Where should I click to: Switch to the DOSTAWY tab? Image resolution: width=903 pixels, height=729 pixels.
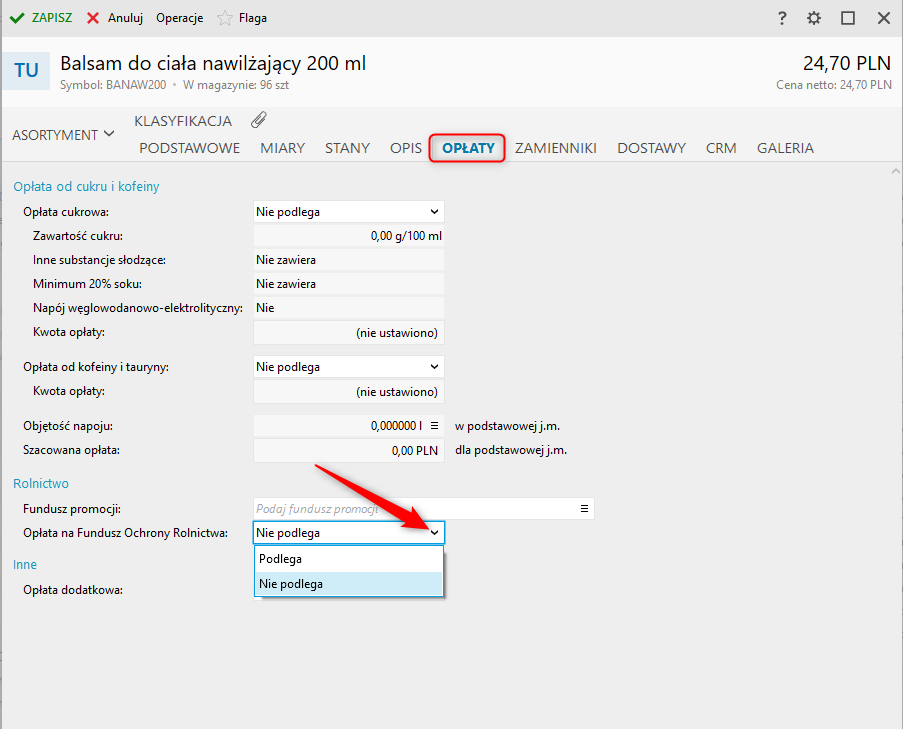tap(651, 148)
